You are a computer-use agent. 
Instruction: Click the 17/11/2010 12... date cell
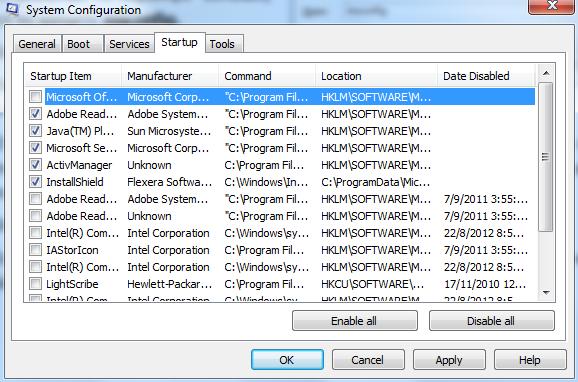pyautogui.click(x=485, y=284)
